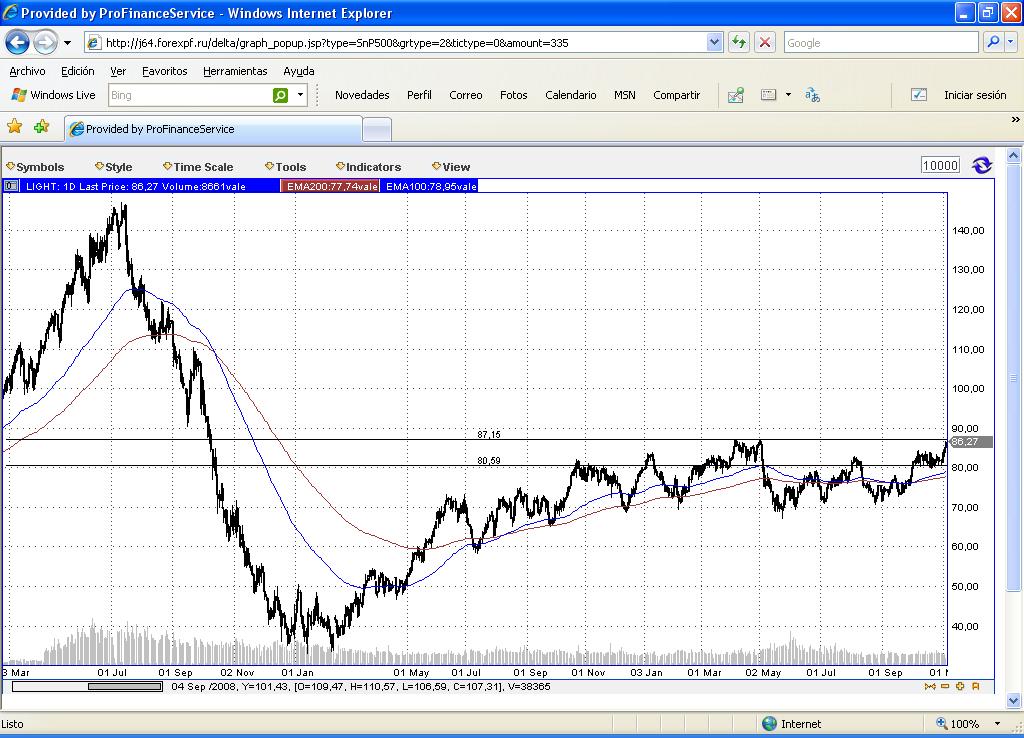This screenshot has width=1024, height=738.
Task: Open the Symbols dropdown menu
Action: click(35, 167)
